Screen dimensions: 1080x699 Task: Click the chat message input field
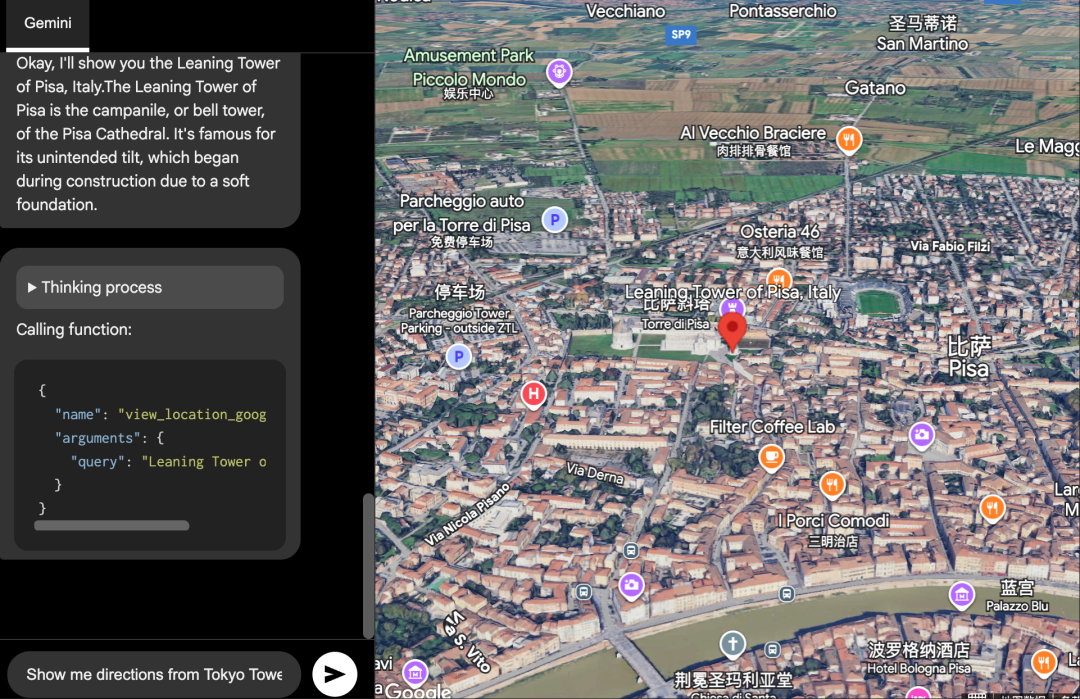(x=154, y=674)
